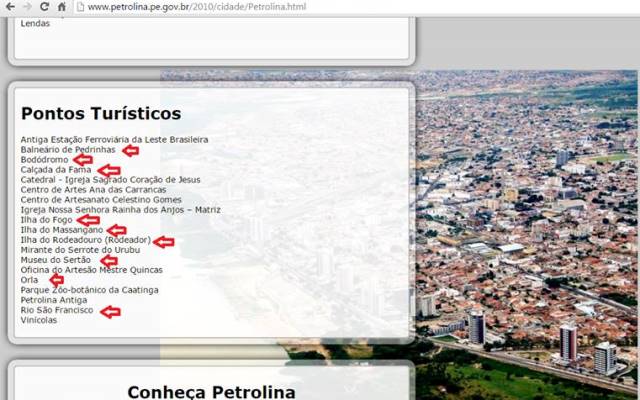640x400 pixels.
Task: Select Balneário de Pedrinhas link
Action: click(67, 149)
